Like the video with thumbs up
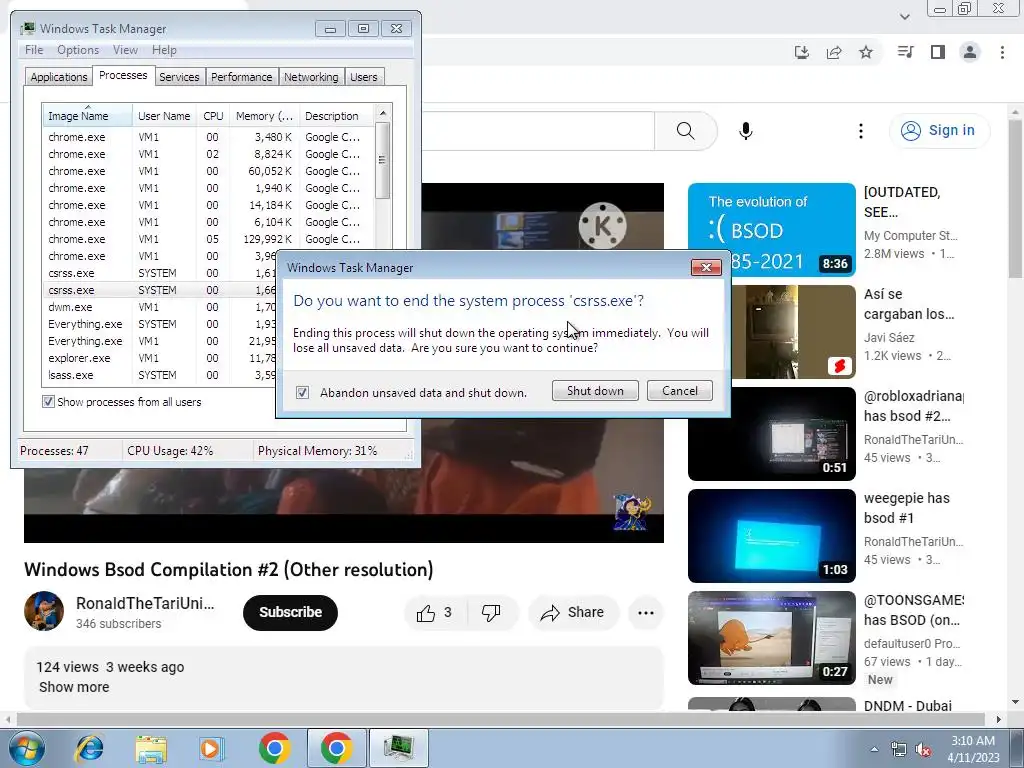The width and height of the screenshot is (1024, 768). 435,613
